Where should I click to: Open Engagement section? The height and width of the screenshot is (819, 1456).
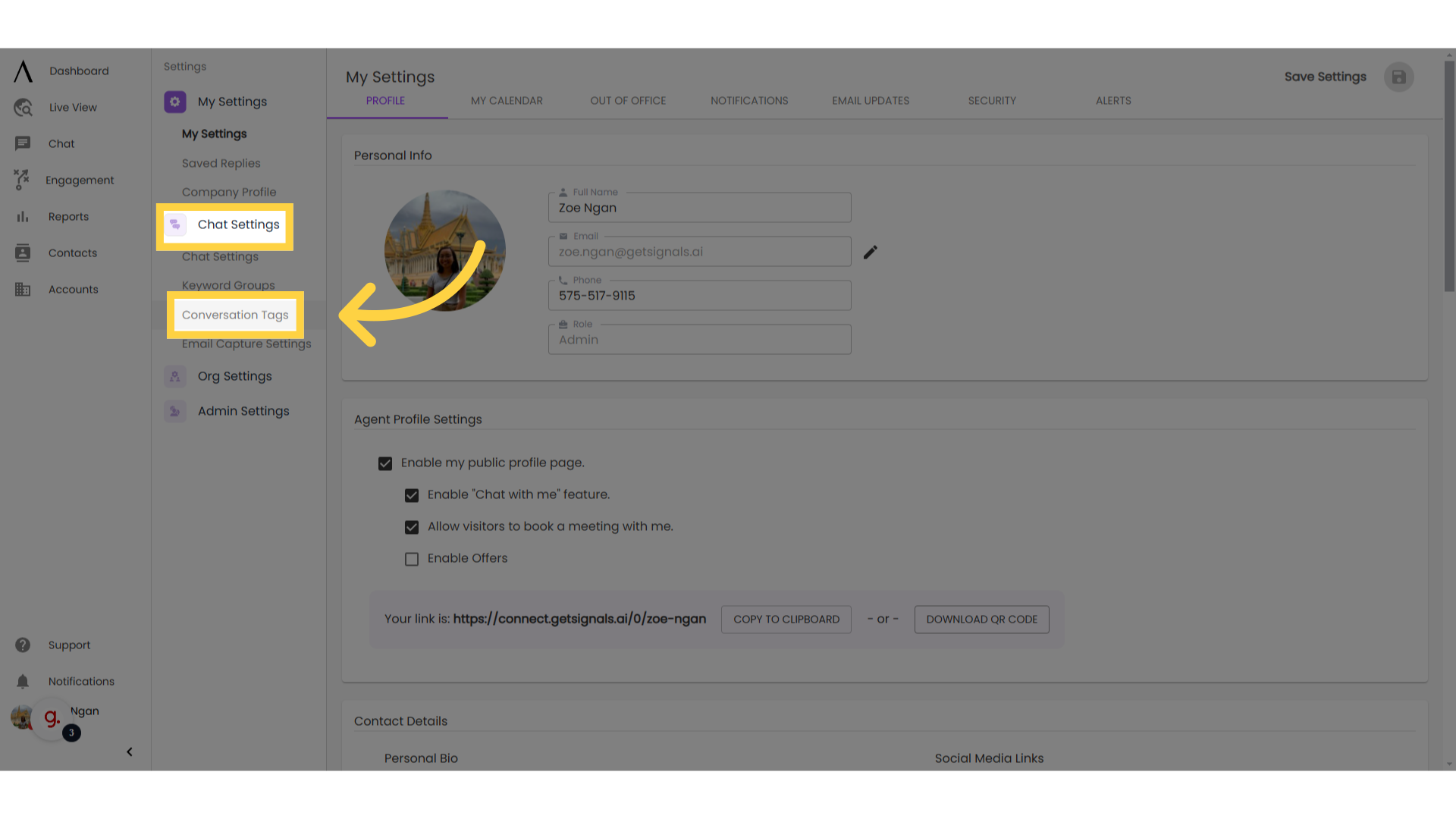pyautogui.click(x=80, y=180)
